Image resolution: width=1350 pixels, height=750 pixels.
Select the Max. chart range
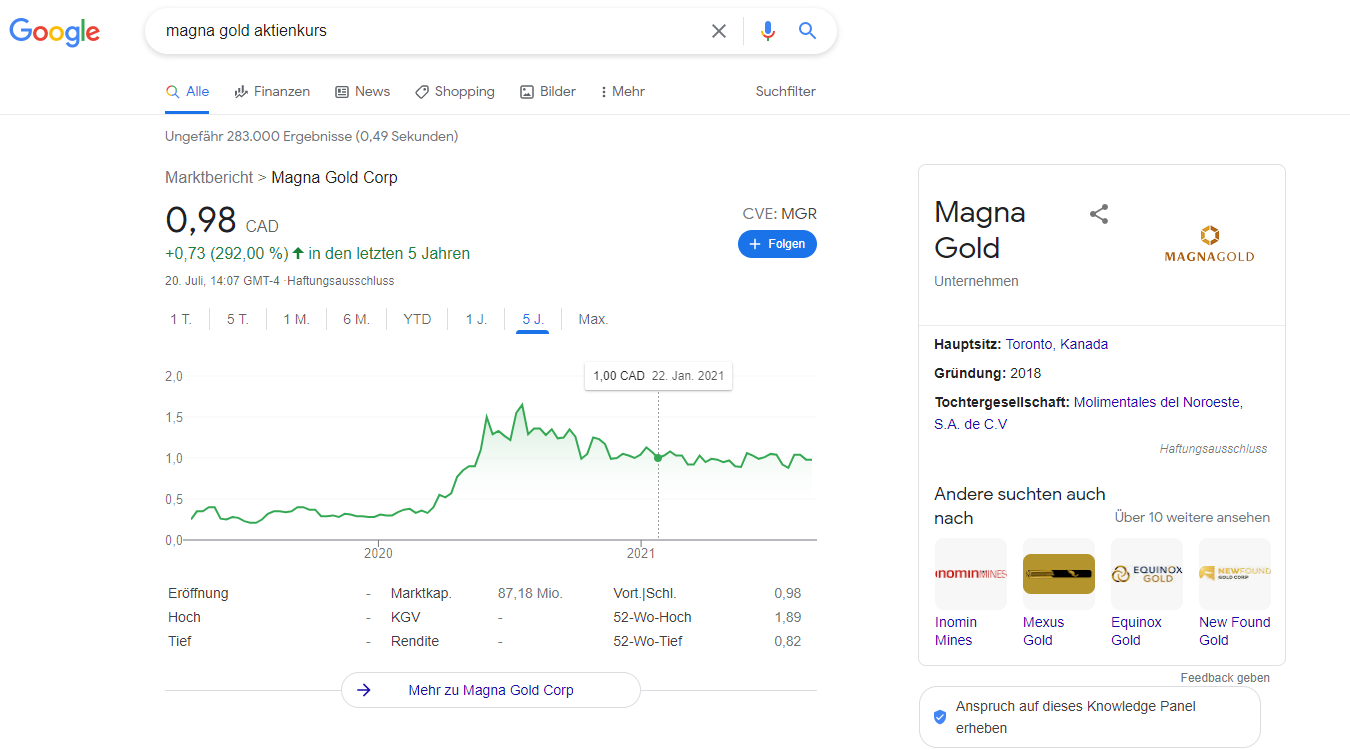[x=593, y=319]
